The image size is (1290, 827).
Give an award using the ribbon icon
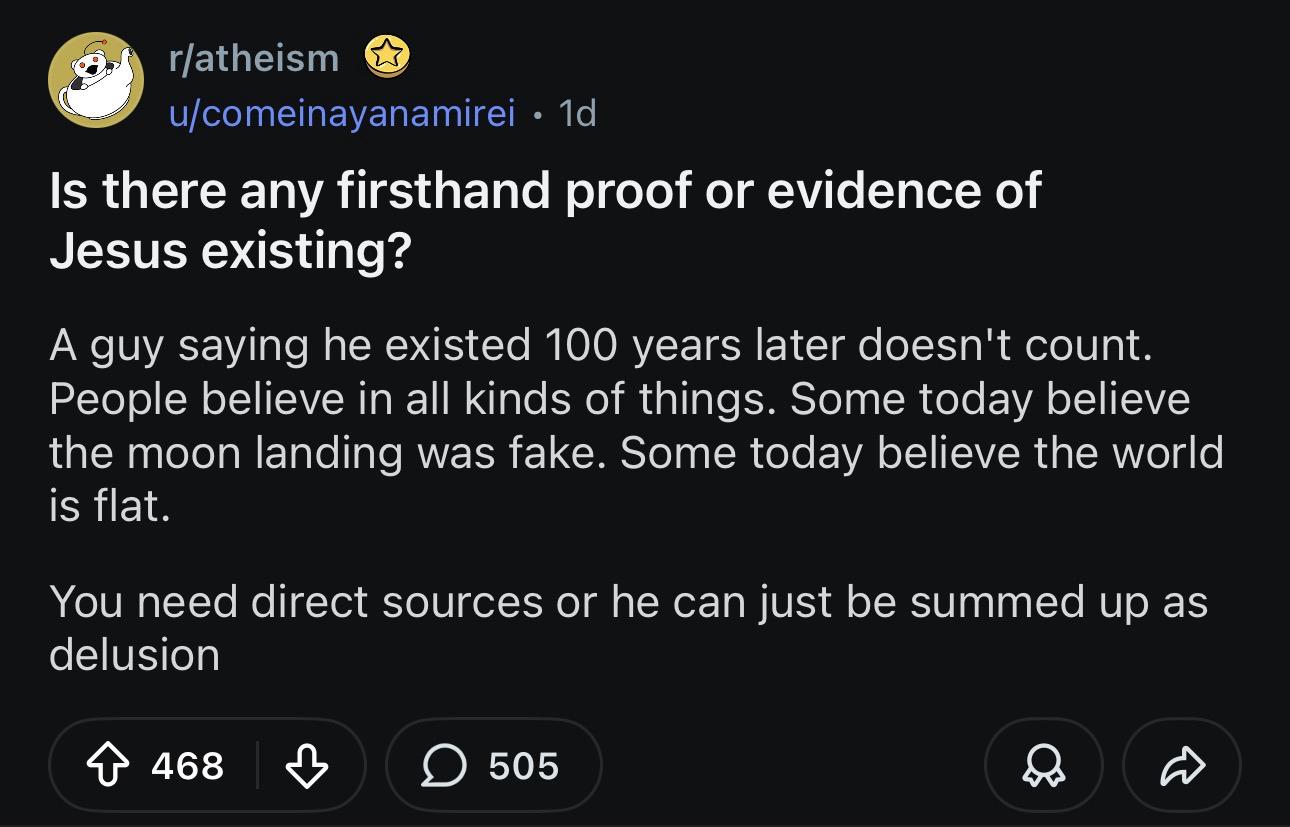point(1043,766)
